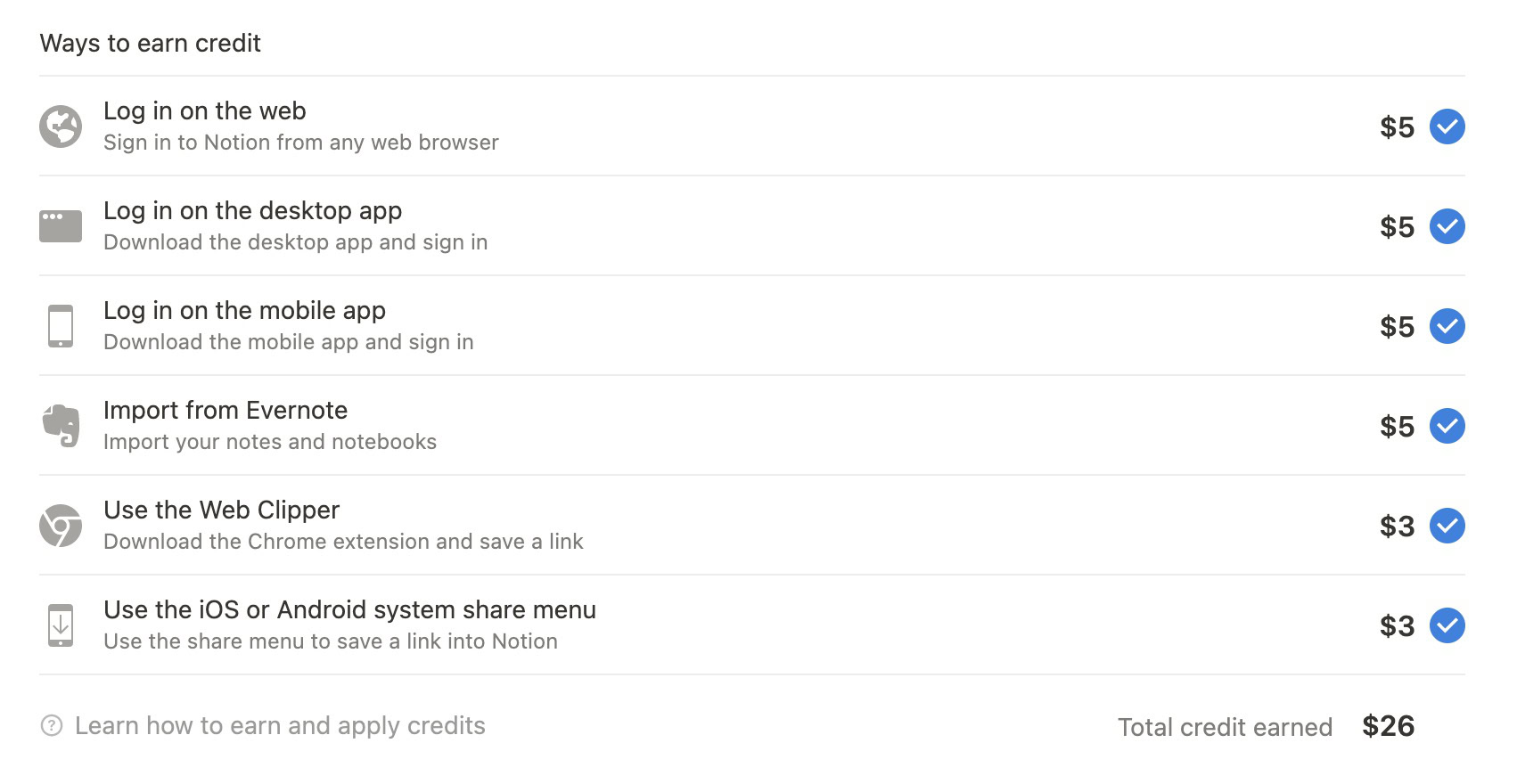Open Learn how to earn and apply credits

point(280,726)
